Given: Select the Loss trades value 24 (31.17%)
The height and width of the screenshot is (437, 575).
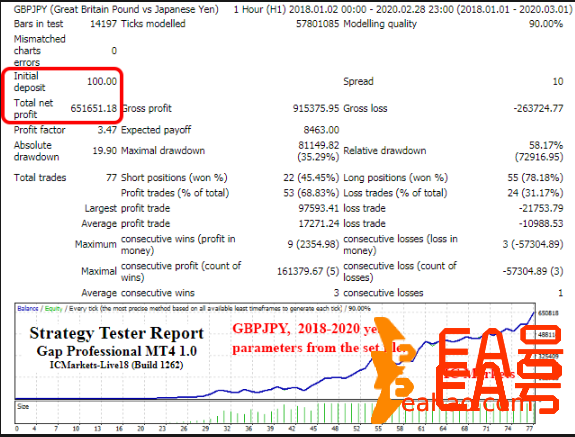Looking at the screenshot, I should (535, 193).
